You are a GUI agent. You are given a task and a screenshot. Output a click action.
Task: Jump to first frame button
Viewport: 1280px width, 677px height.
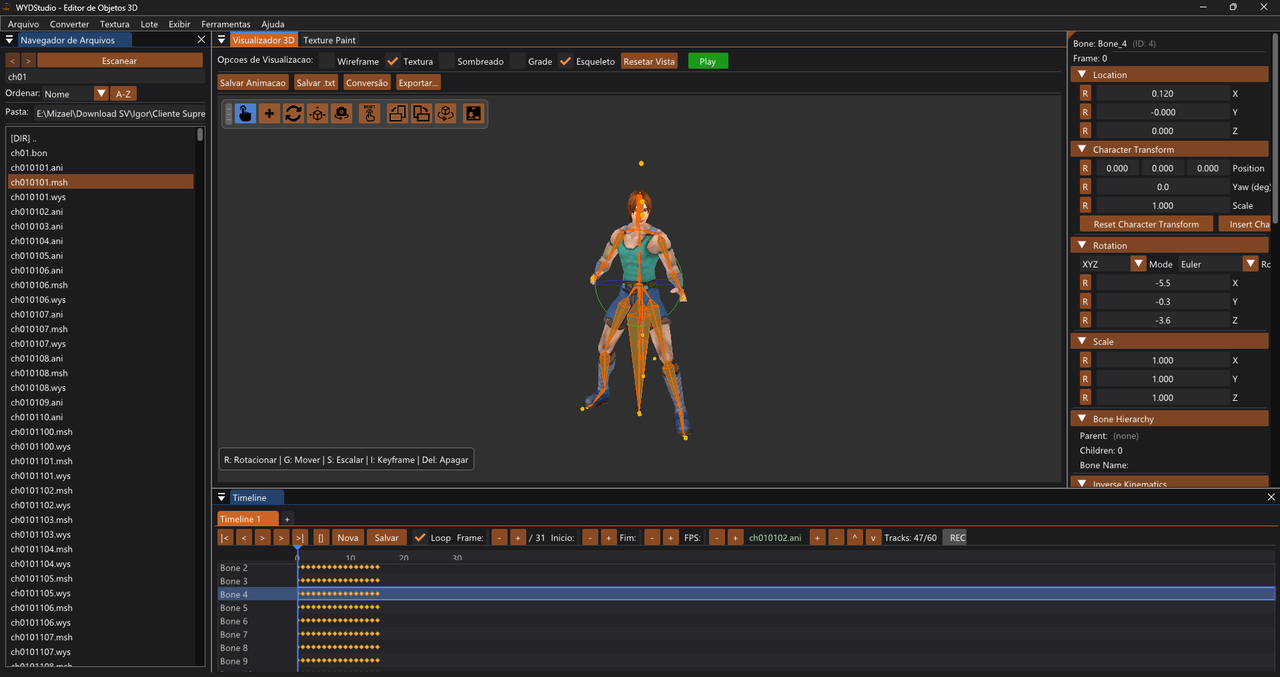point(225,538)
